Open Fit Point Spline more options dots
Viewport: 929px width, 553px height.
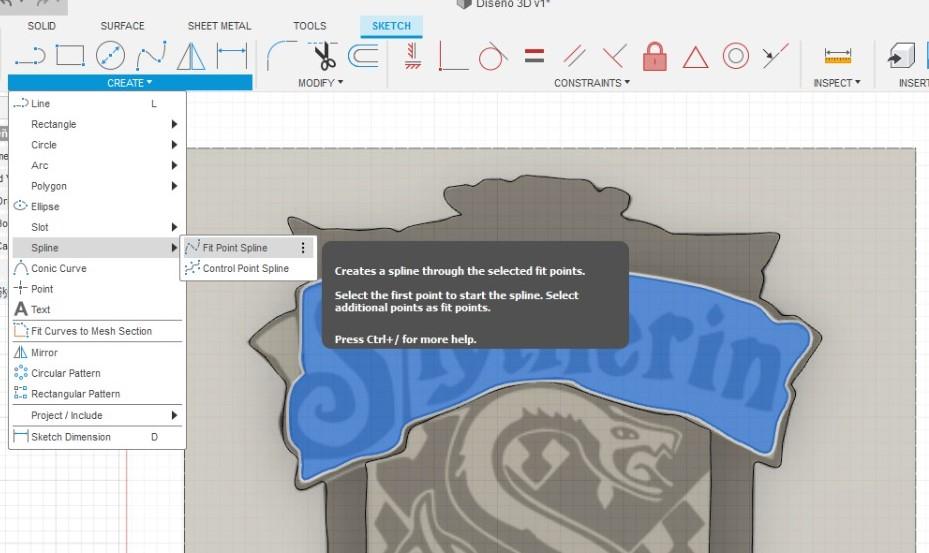point(303,248)
